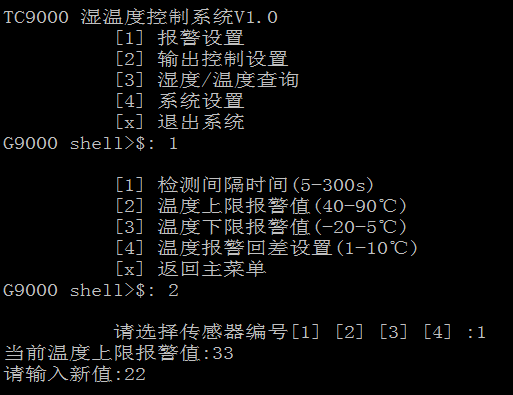The height and width of the screenshot is (395, 513).
Task: Click the 报警设置 menu entry
Action: 180,38
